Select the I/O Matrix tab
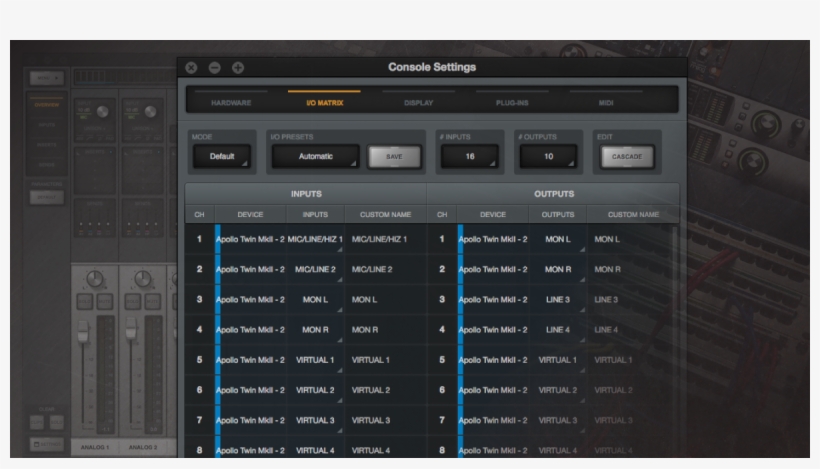 click(324, 102)
